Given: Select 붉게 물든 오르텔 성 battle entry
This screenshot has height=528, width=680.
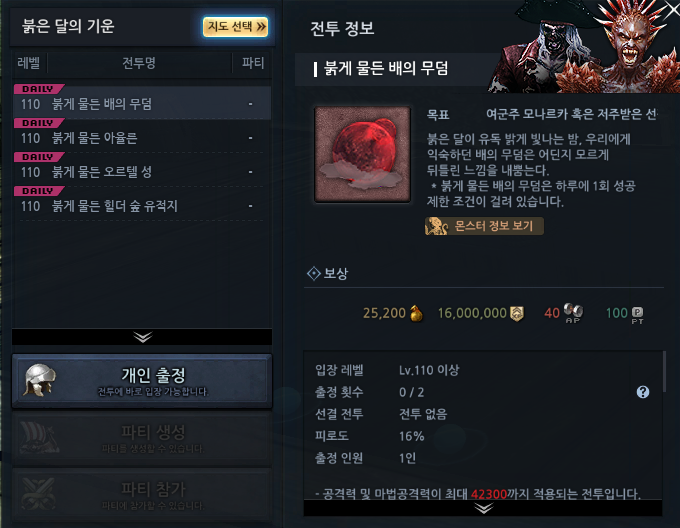Looking at the screenshot, I should 142,171.
